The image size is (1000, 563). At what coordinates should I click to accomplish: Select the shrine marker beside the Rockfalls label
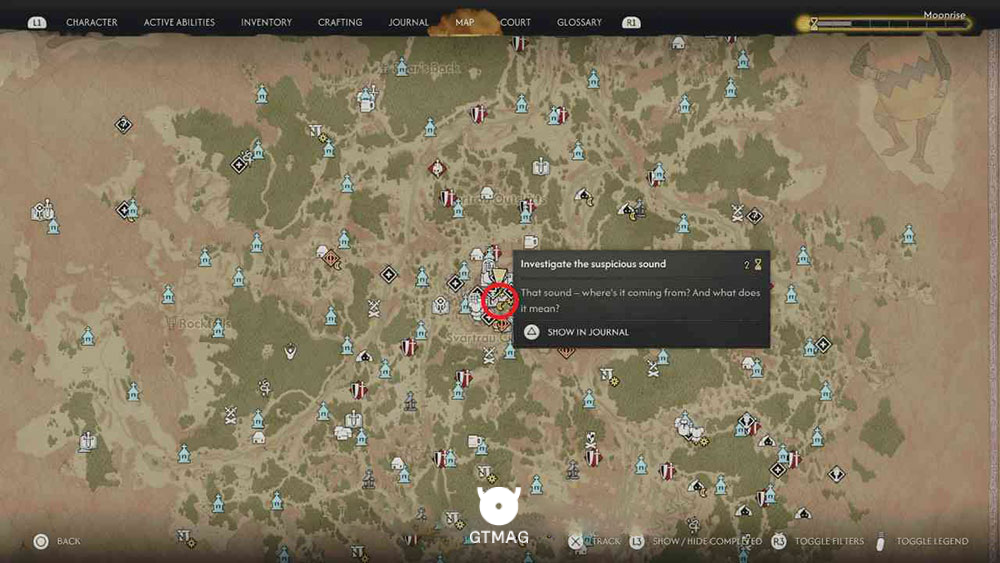coord(218,328)
